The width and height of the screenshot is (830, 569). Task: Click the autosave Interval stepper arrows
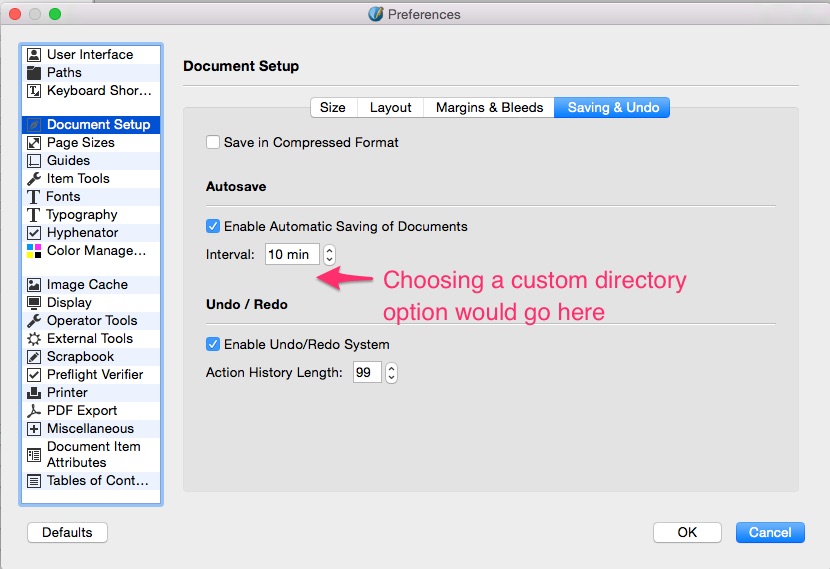[329, 255]
